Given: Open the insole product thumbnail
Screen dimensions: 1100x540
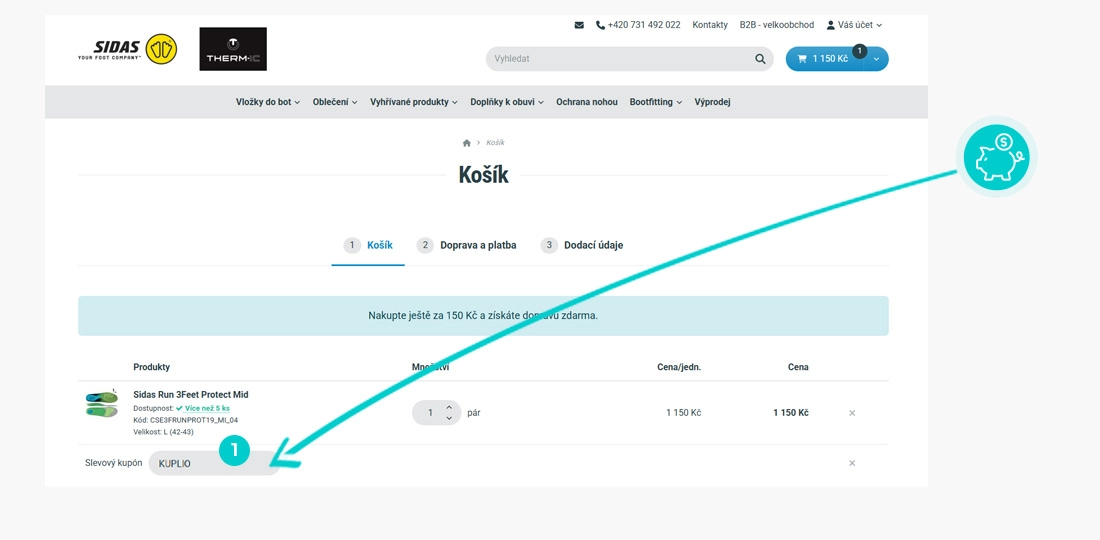Looking at the screenshot, I should (x=102, y=405).
